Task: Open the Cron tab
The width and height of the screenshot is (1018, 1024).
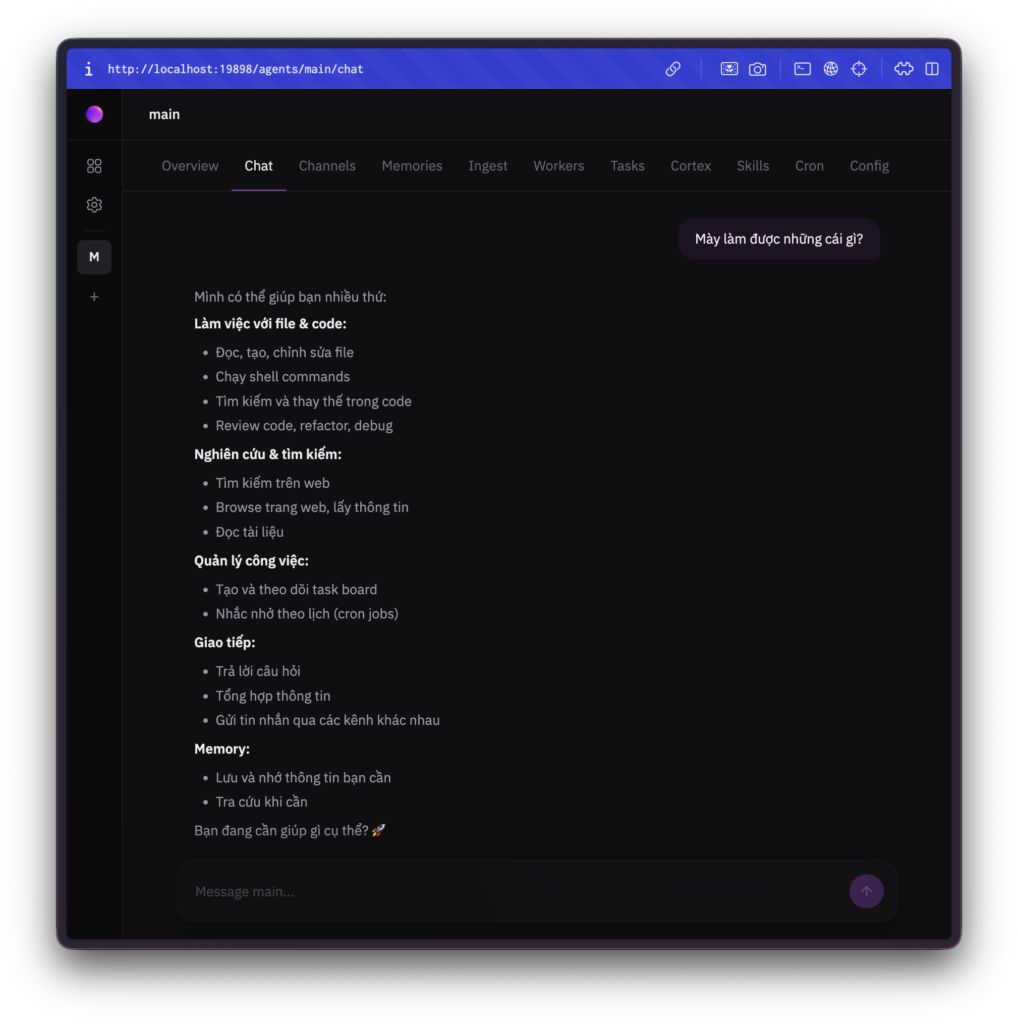Action: tap(809, 166)
